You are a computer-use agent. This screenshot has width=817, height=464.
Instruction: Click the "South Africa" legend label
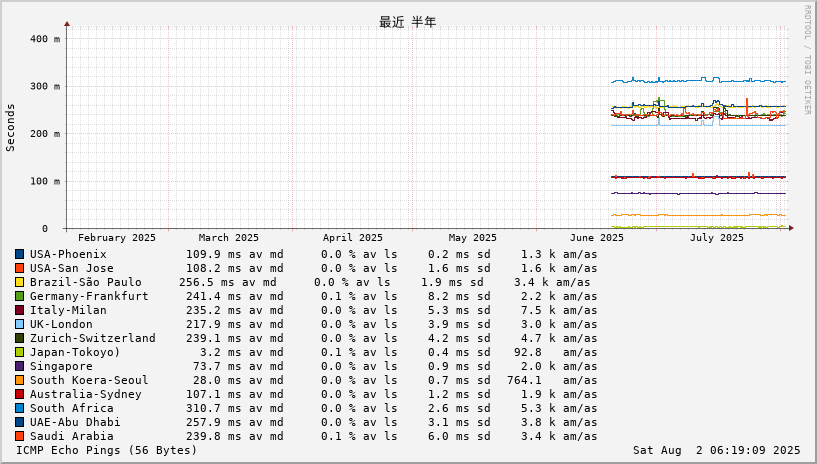coord(71,409)
